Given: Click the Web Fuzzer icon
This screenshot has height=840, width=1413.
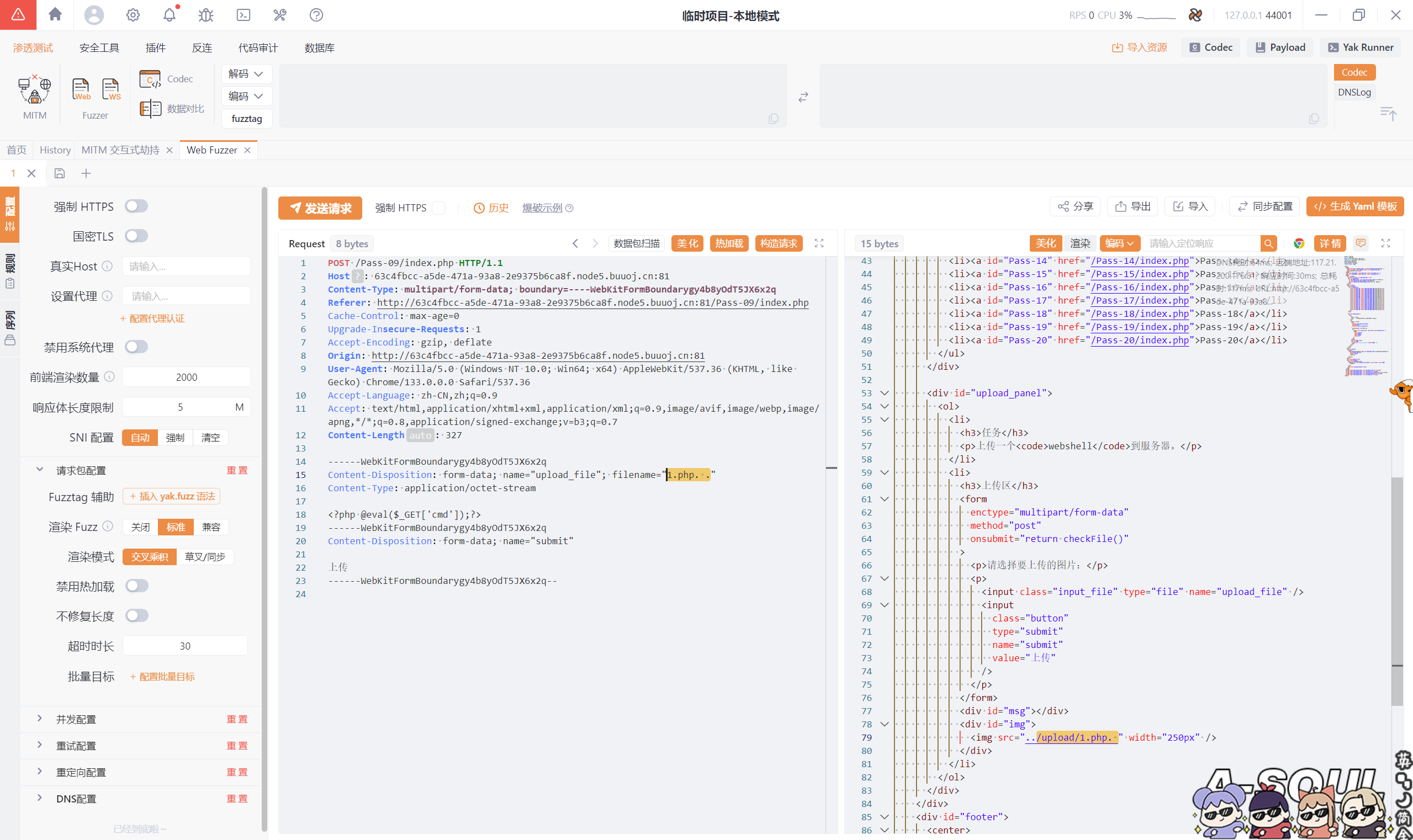Looking at the screenshot, I should point(81,89).
